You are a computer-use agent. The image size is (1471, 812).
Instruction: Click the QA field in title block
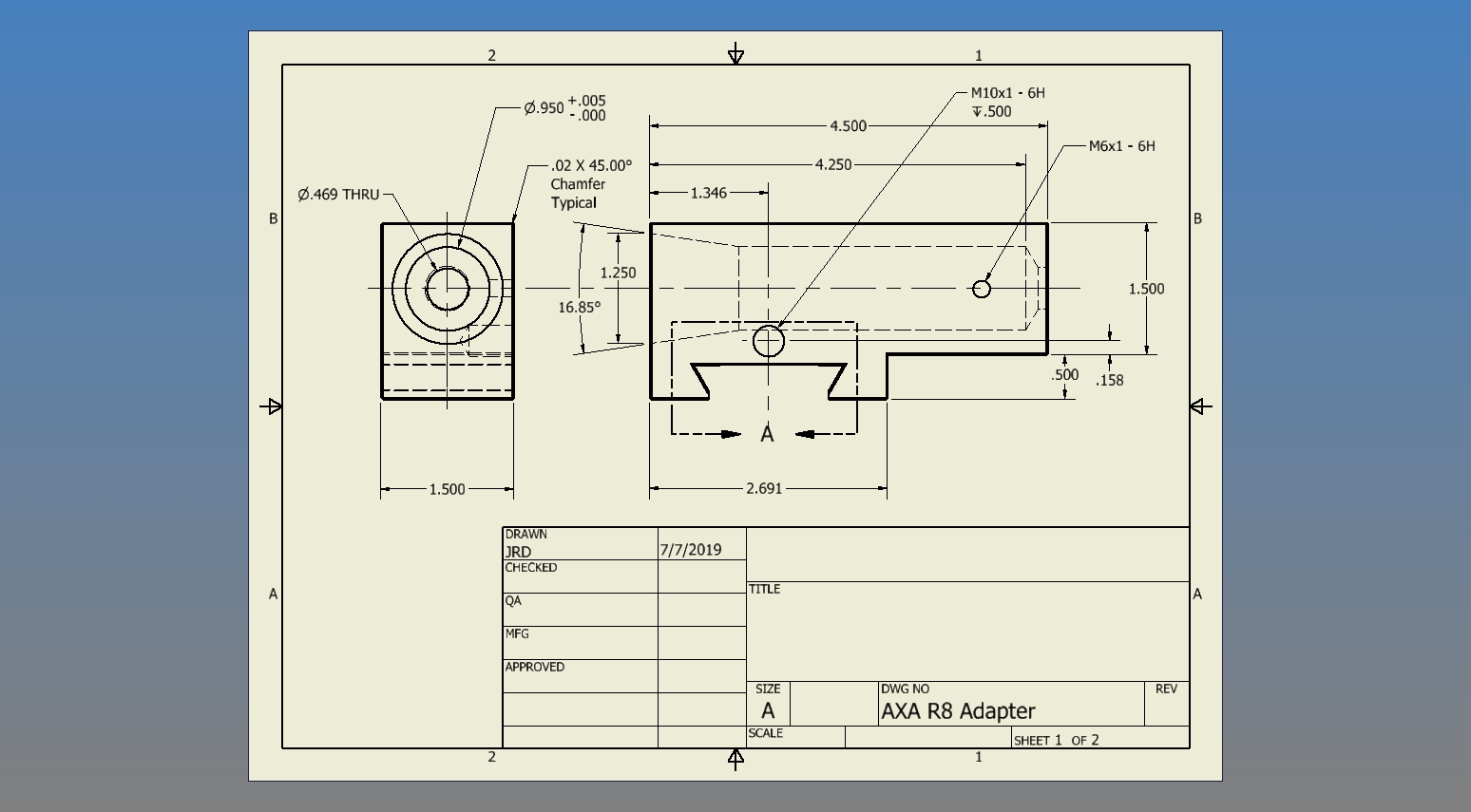(x=580, y=610)
